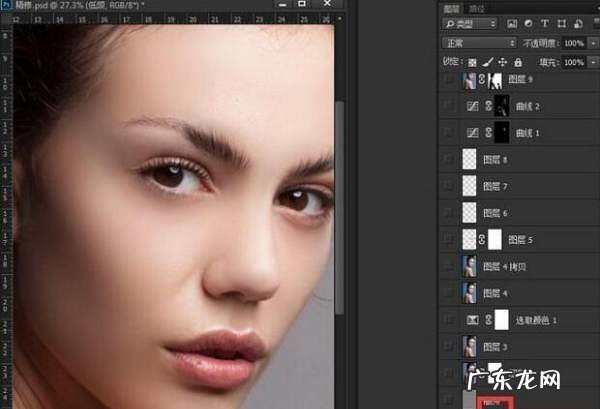Click the portrait thumbnail of 图层 9

point(470,80)
